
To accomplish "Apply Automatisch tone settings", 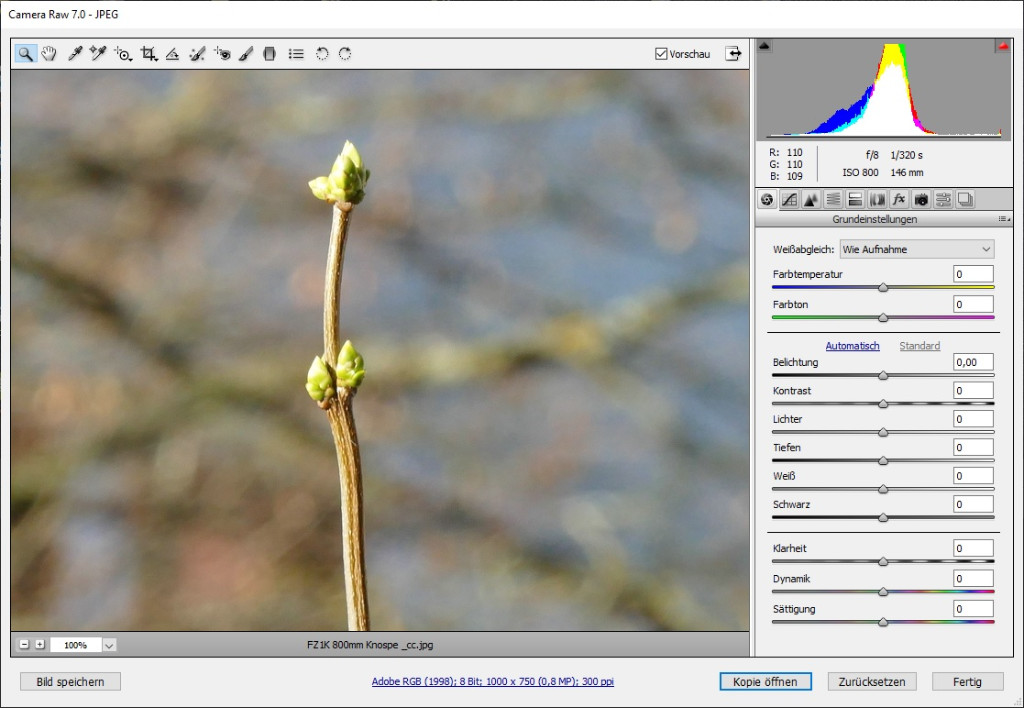I will (852, 345).
